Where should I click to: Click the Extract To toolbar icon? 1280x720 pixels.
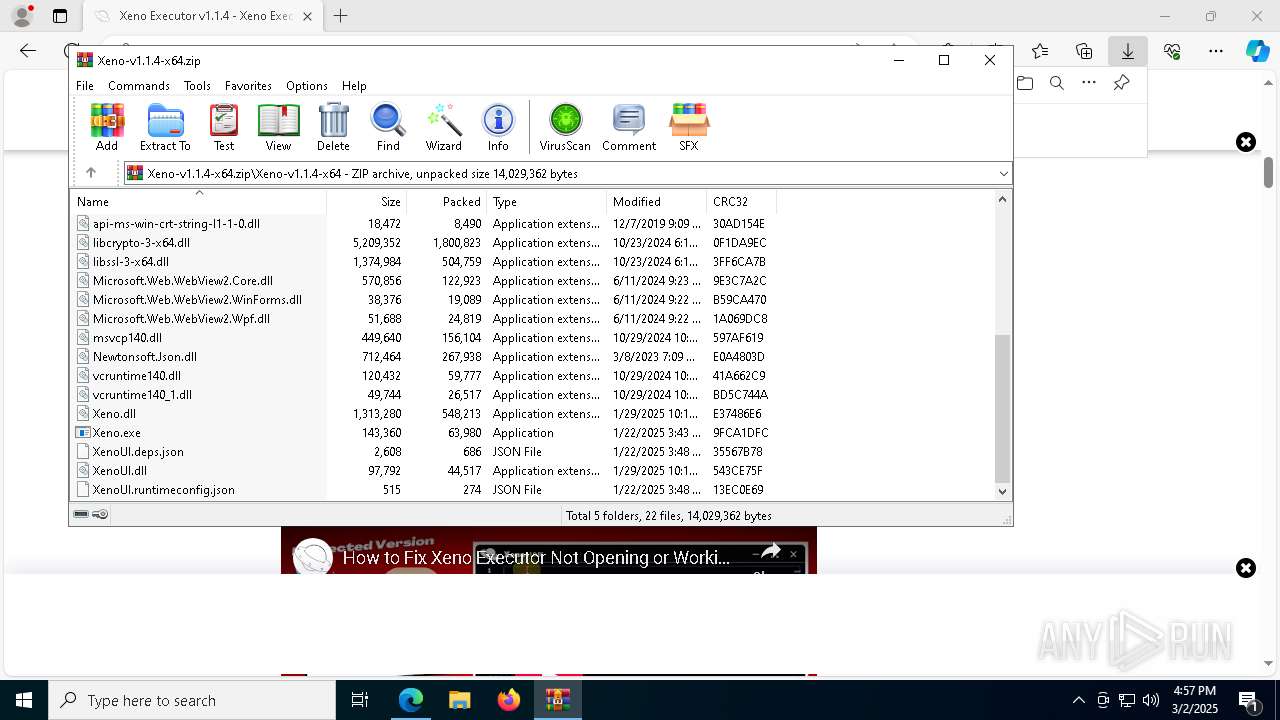[x=165, y=127]
